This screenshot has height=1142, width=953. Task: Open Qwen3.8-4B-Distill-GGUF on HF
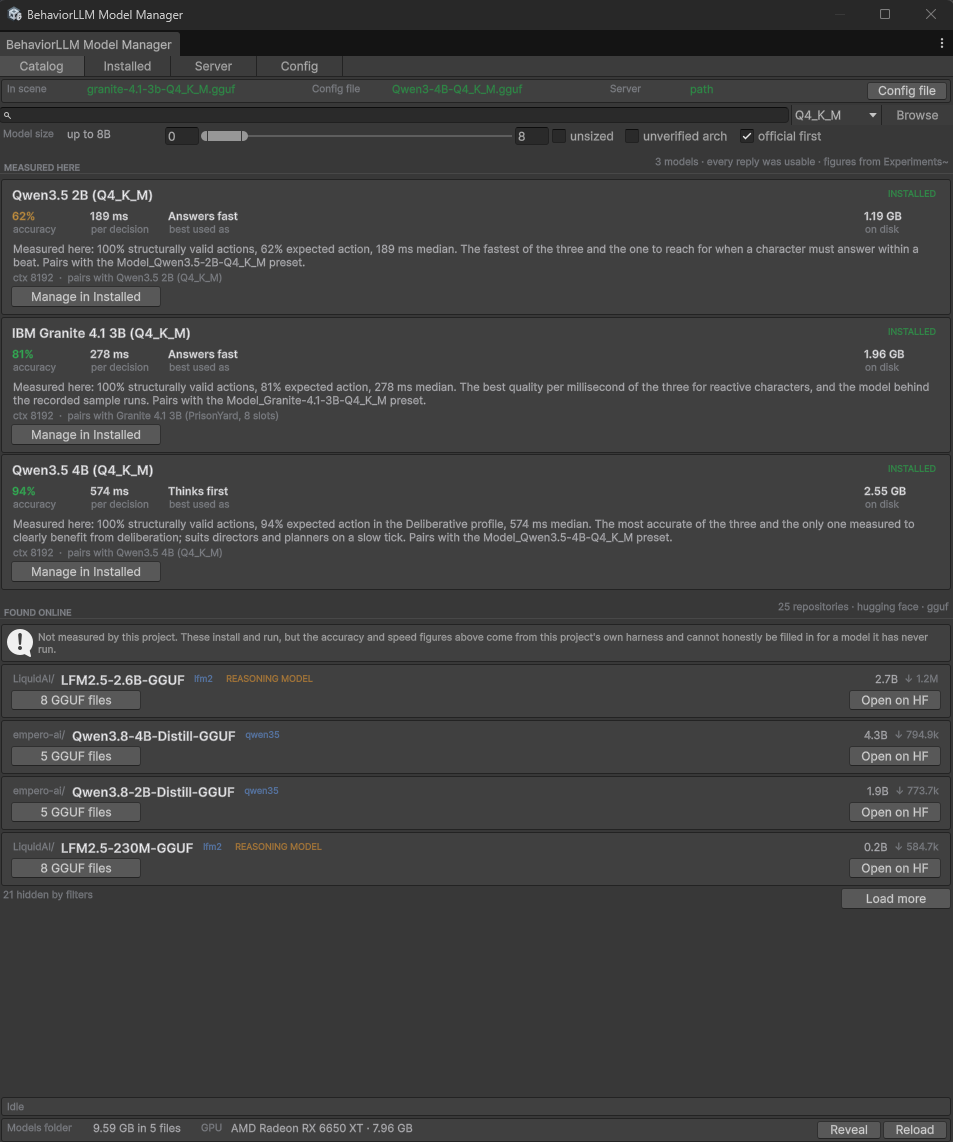click(x=895, y=756)
